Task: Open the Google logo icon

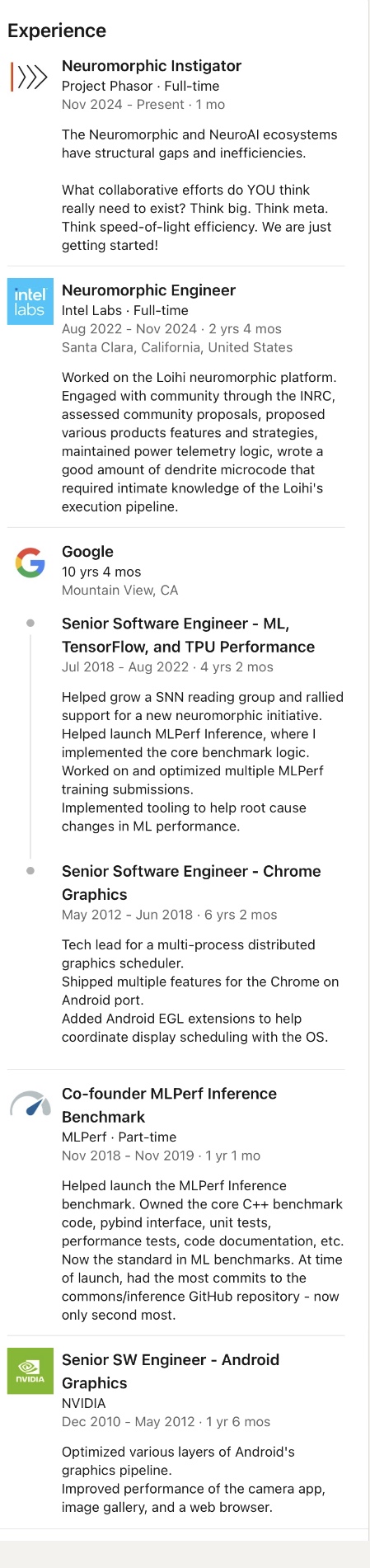Action: point(30,563)
